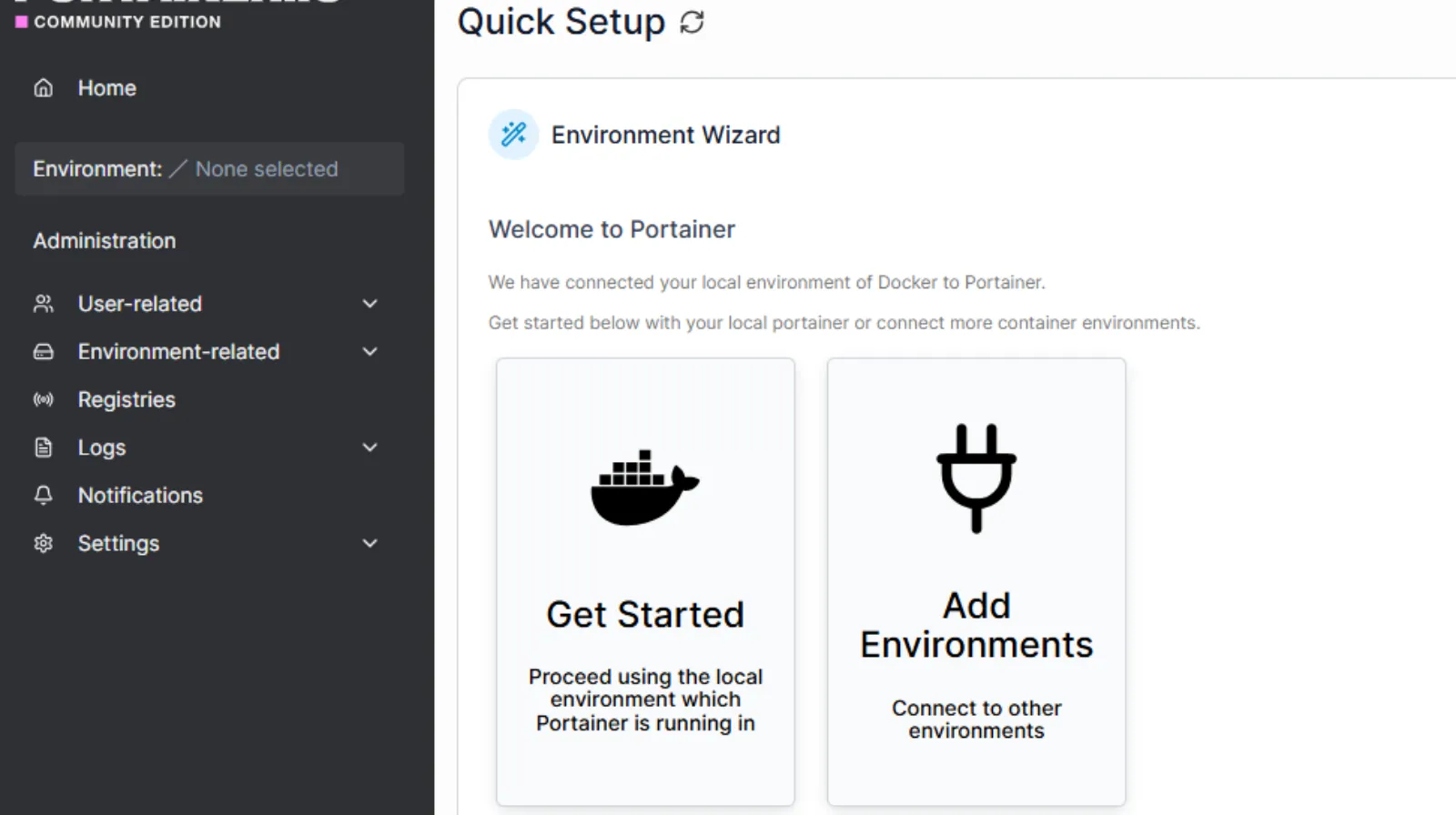Click the Logs document icon

click(44, 448)
